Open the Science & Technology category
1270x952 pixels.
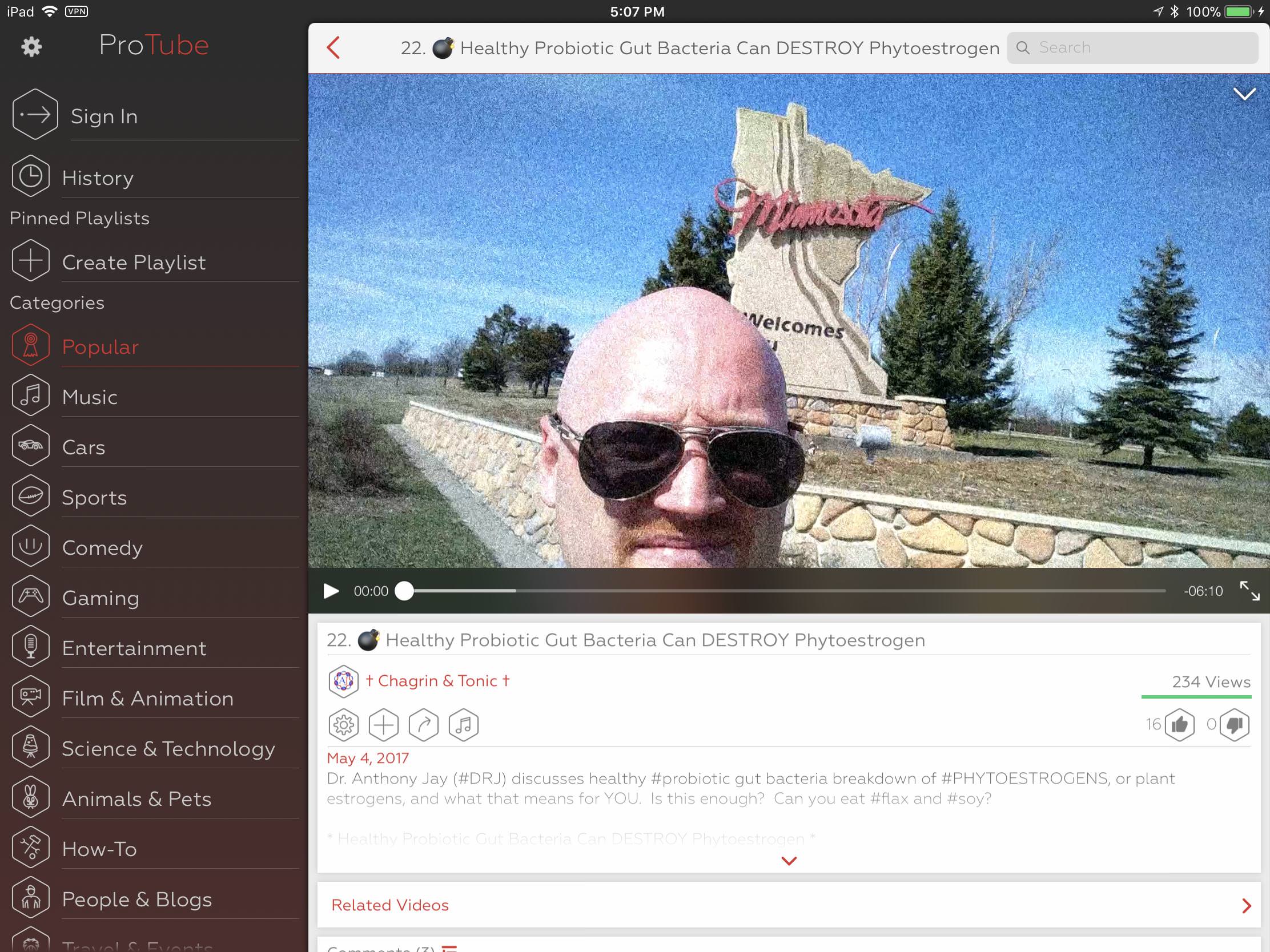click(168, 748)
